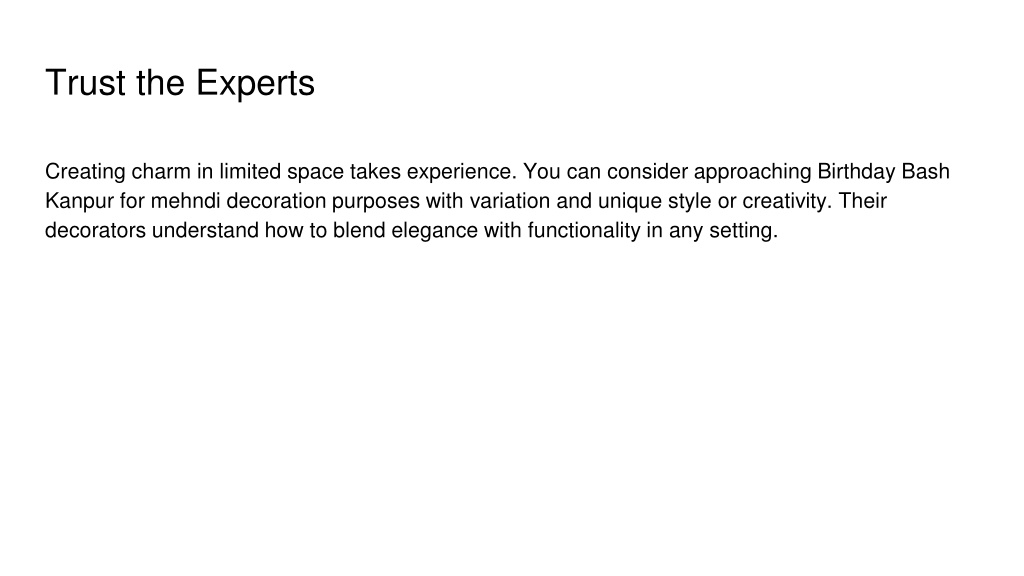The image size is (1024, 576).
Task: Click the word "Bash" ending the first line
Action: tap(925, 171)
